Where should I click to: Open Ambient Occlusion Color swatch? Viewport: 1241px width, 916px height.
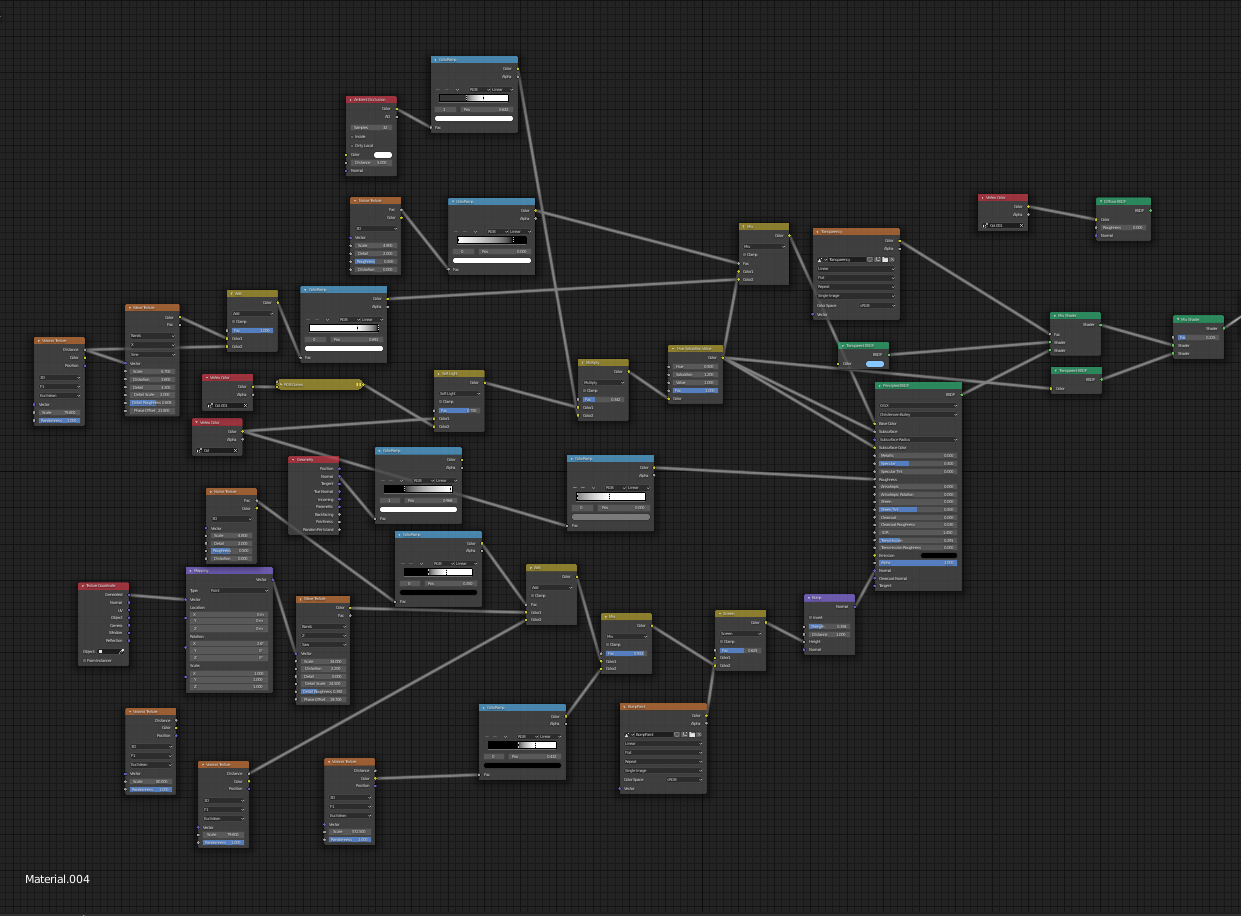(x=383, y=155)
